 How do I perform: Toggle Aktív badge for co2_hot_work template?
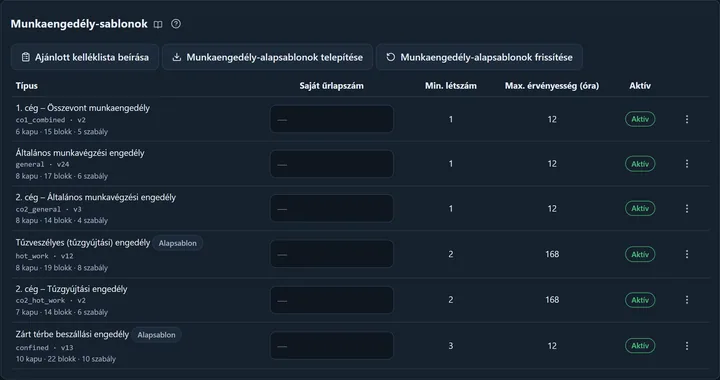point(640,300)
